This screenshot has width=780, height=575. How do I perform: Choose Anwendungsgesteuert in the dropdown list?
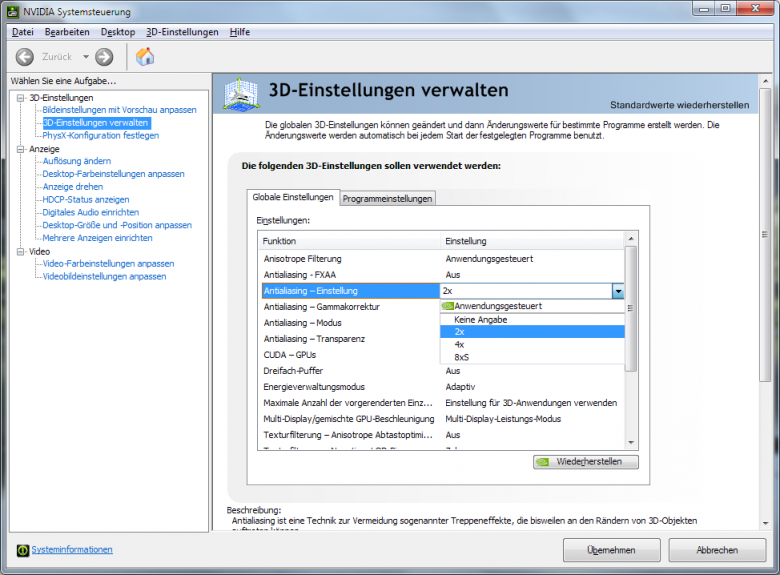(532, 306)
